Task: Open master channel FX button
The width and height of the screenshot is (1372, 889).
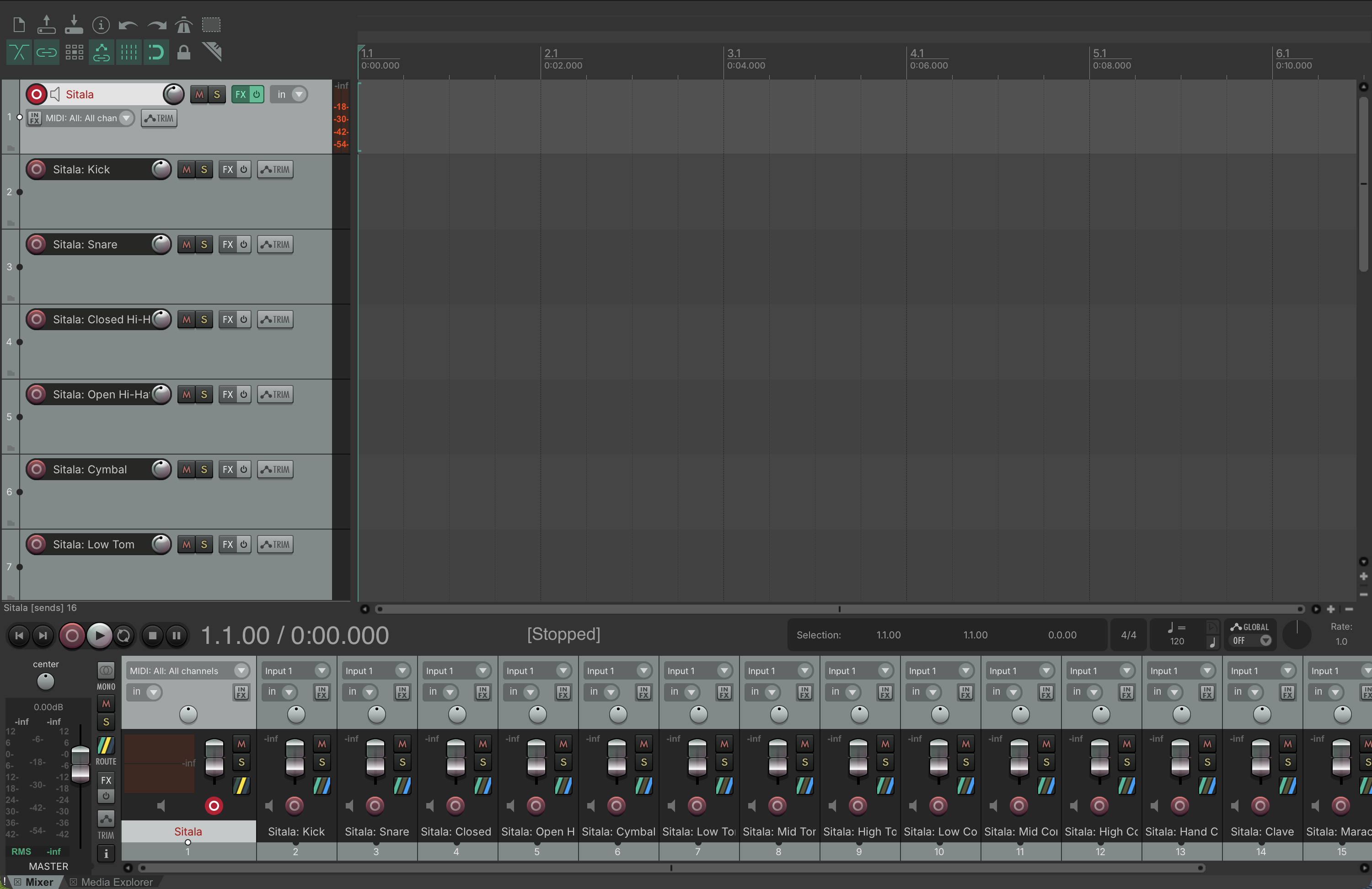Action: (106, 780)
